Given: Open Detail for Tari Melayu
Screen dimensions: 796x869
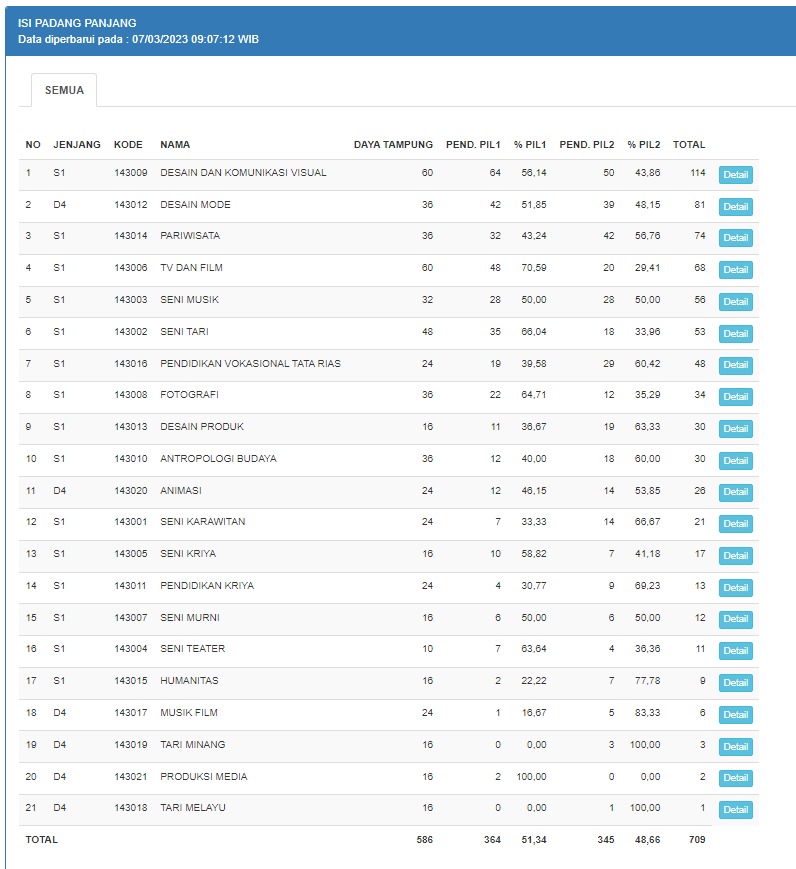Looking at the screenshot, I should 736,810.
